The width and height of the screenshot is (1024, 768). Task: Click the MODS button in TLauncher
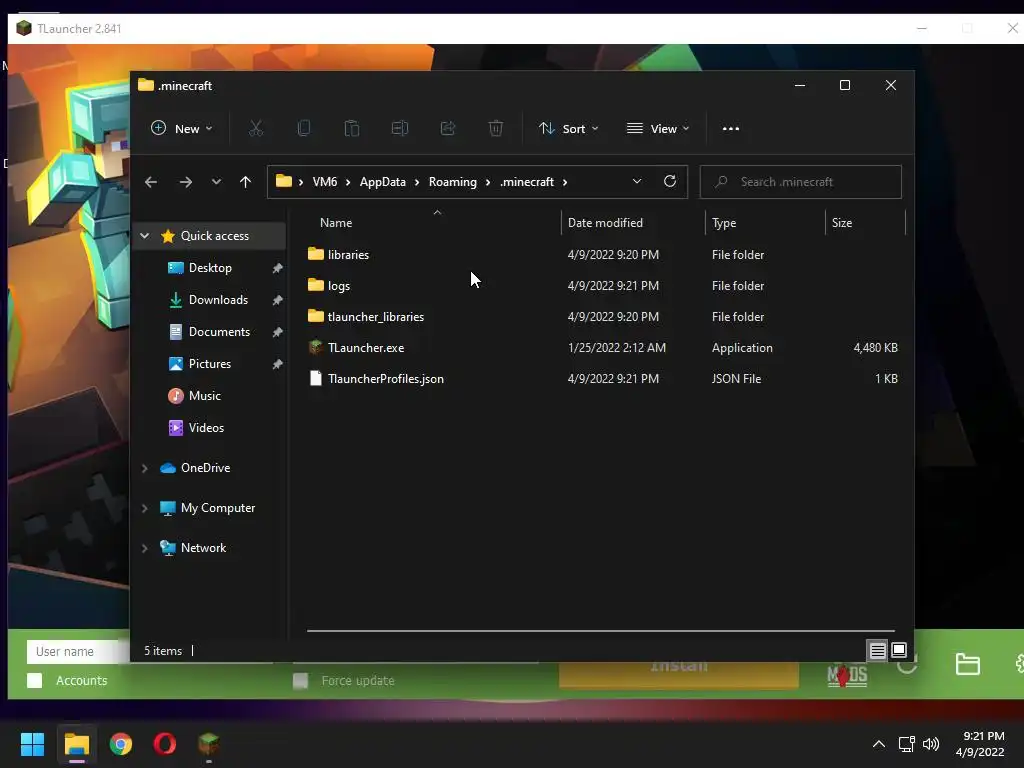click(847, 675)
